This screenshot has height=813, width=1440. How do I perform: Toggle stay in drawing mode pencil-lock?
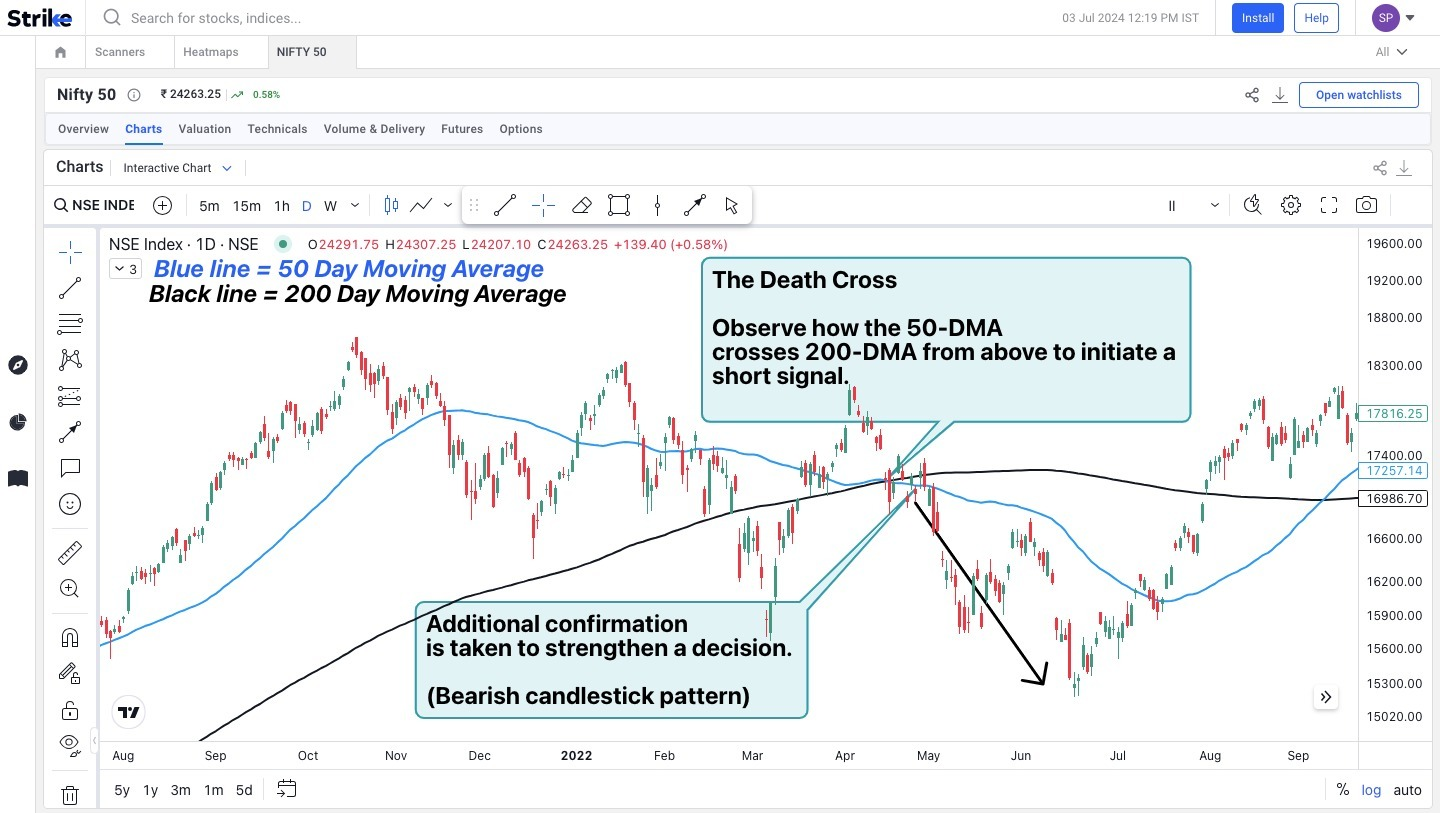point(70,673)
